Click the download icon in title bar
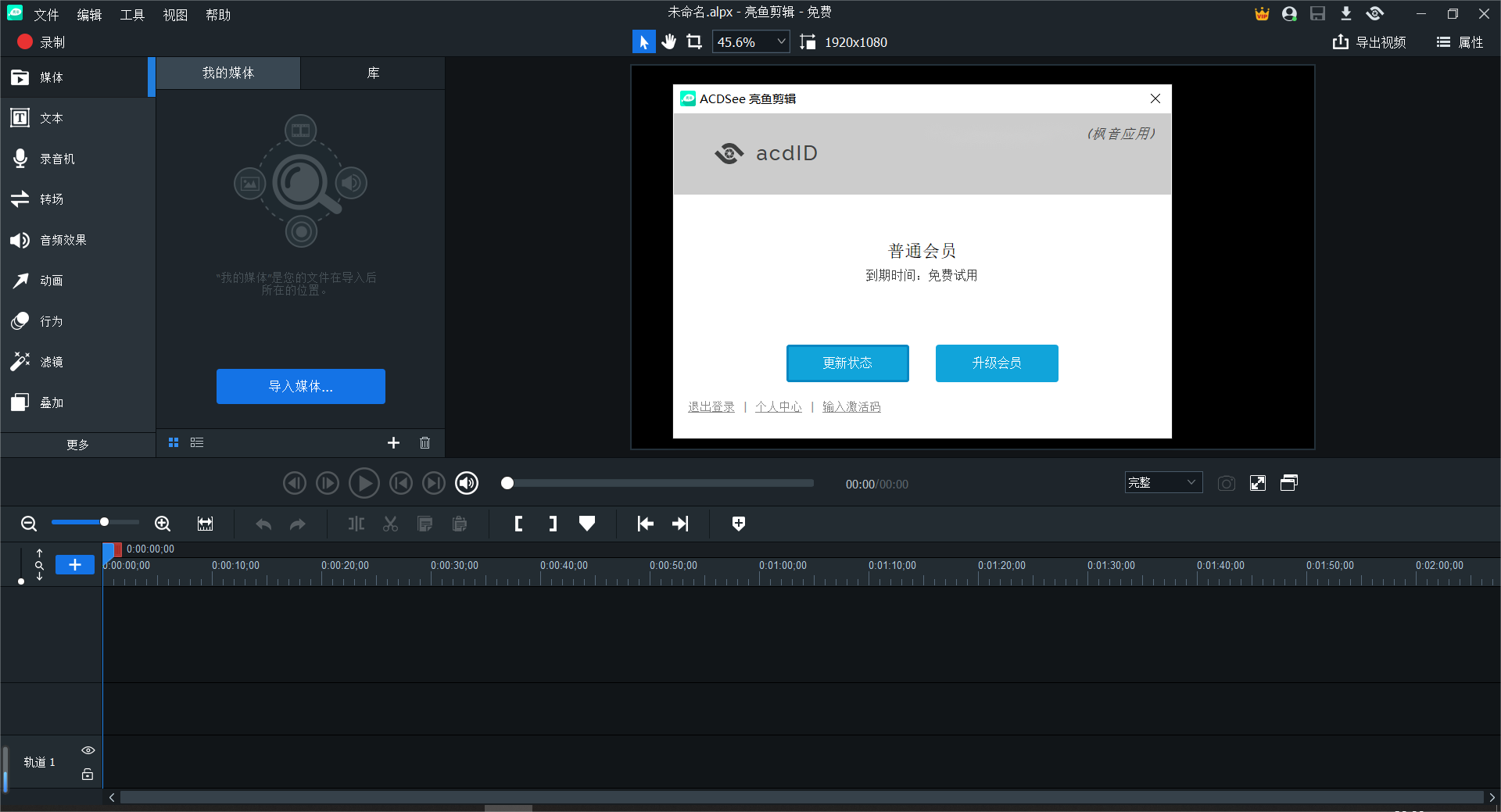1501x812 pixels. coord(1345,14)
